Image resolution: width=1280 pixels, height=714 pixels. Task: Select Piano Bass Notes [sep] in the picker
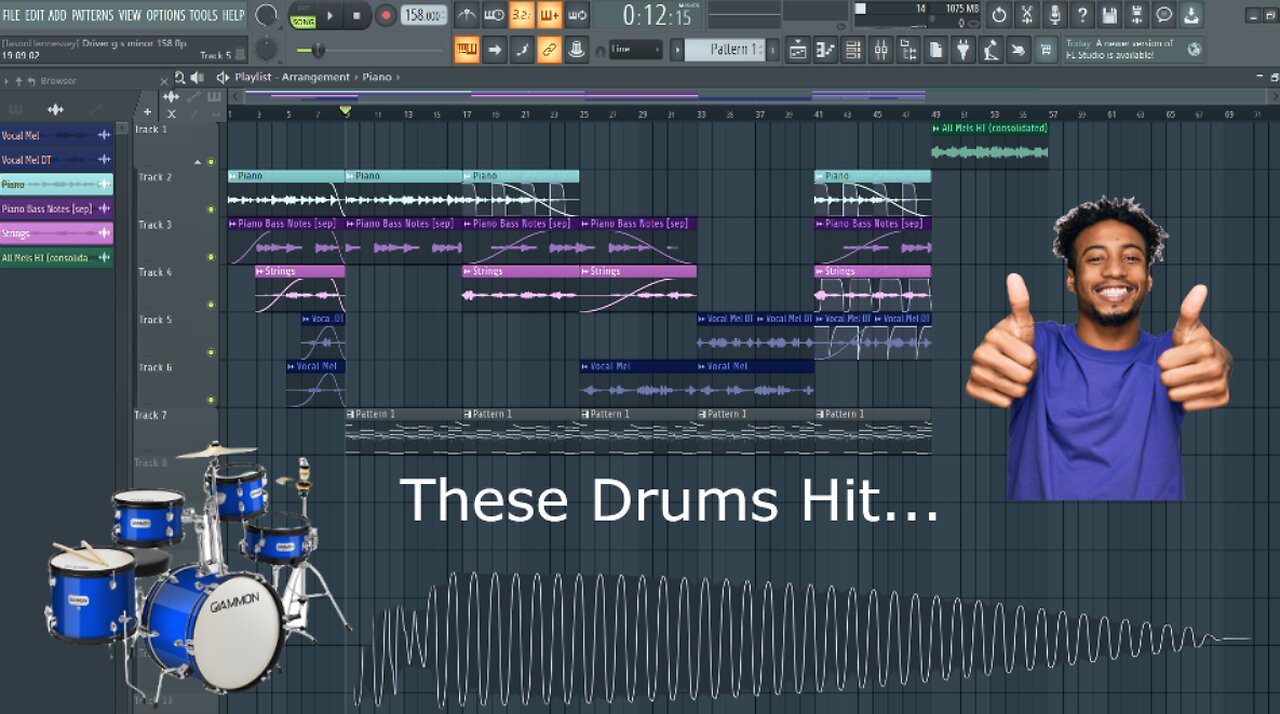tap(56, 208)
